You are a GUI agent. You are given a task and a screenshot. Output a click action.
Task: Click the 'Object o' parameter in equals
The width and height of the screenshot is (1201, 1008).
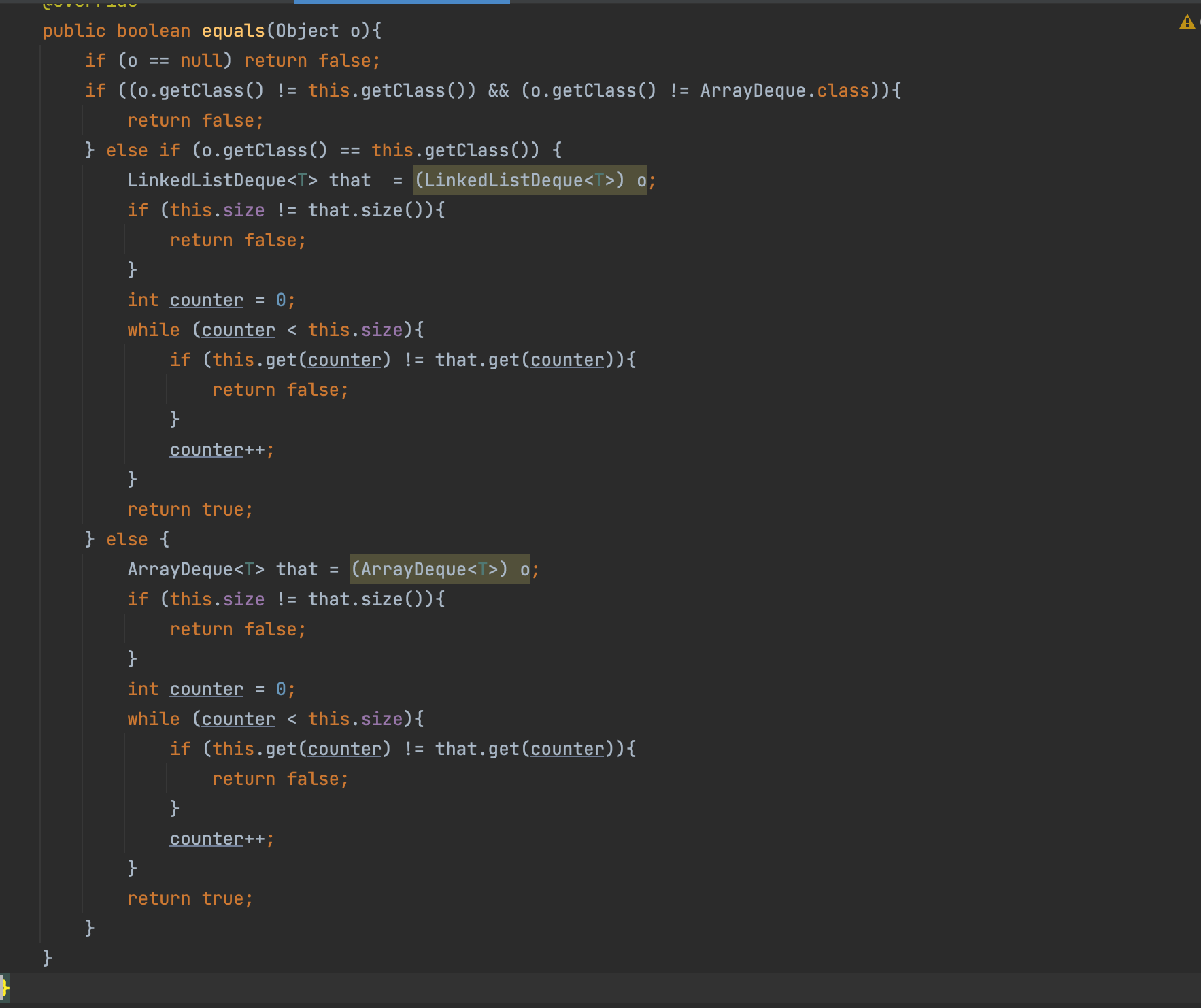(318, 31)
